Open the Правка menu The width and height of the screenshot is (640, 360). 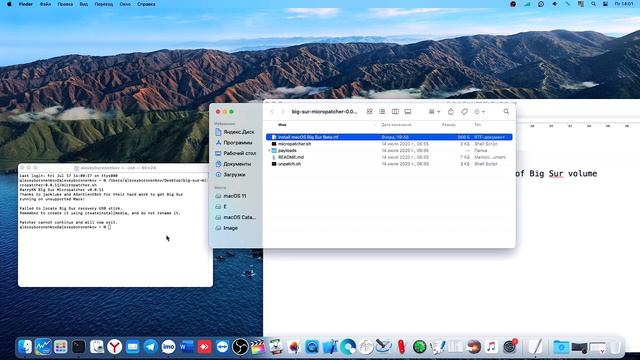coord(65,4)
